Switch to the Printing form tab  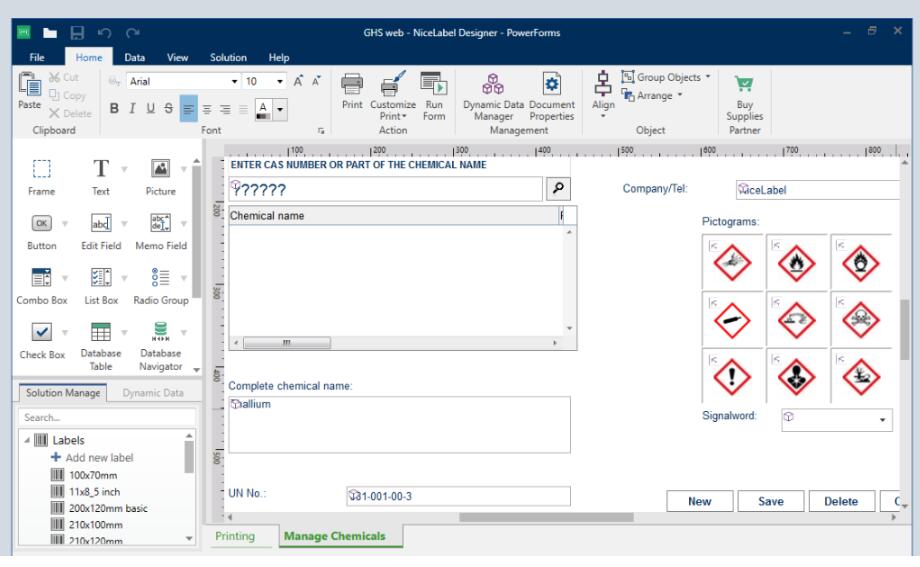(235, 536)
